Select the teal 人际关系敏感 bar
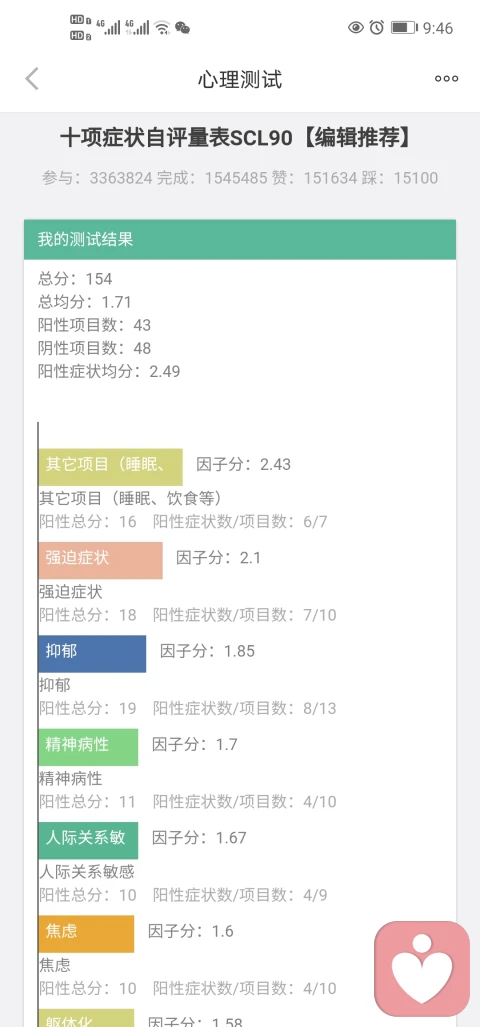 (88, 840)
